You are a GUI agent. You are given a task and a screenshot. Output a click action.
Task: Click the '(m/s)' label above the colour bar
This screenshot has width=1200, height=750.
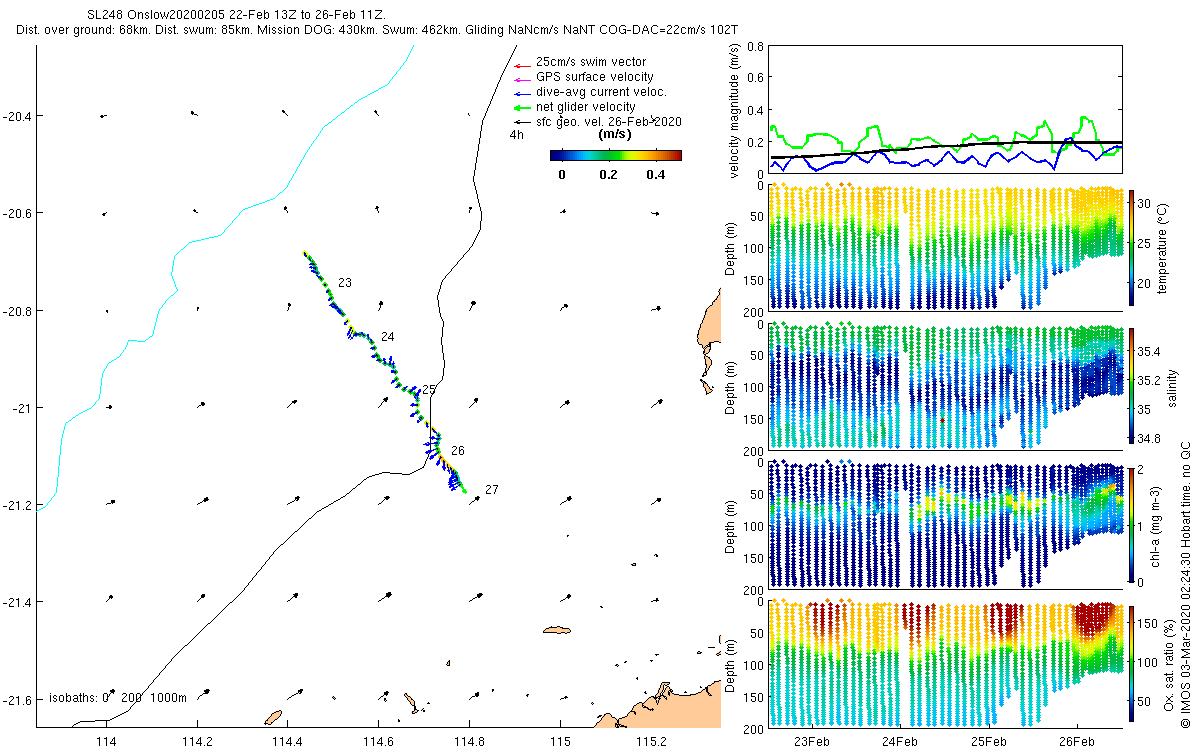613,134
